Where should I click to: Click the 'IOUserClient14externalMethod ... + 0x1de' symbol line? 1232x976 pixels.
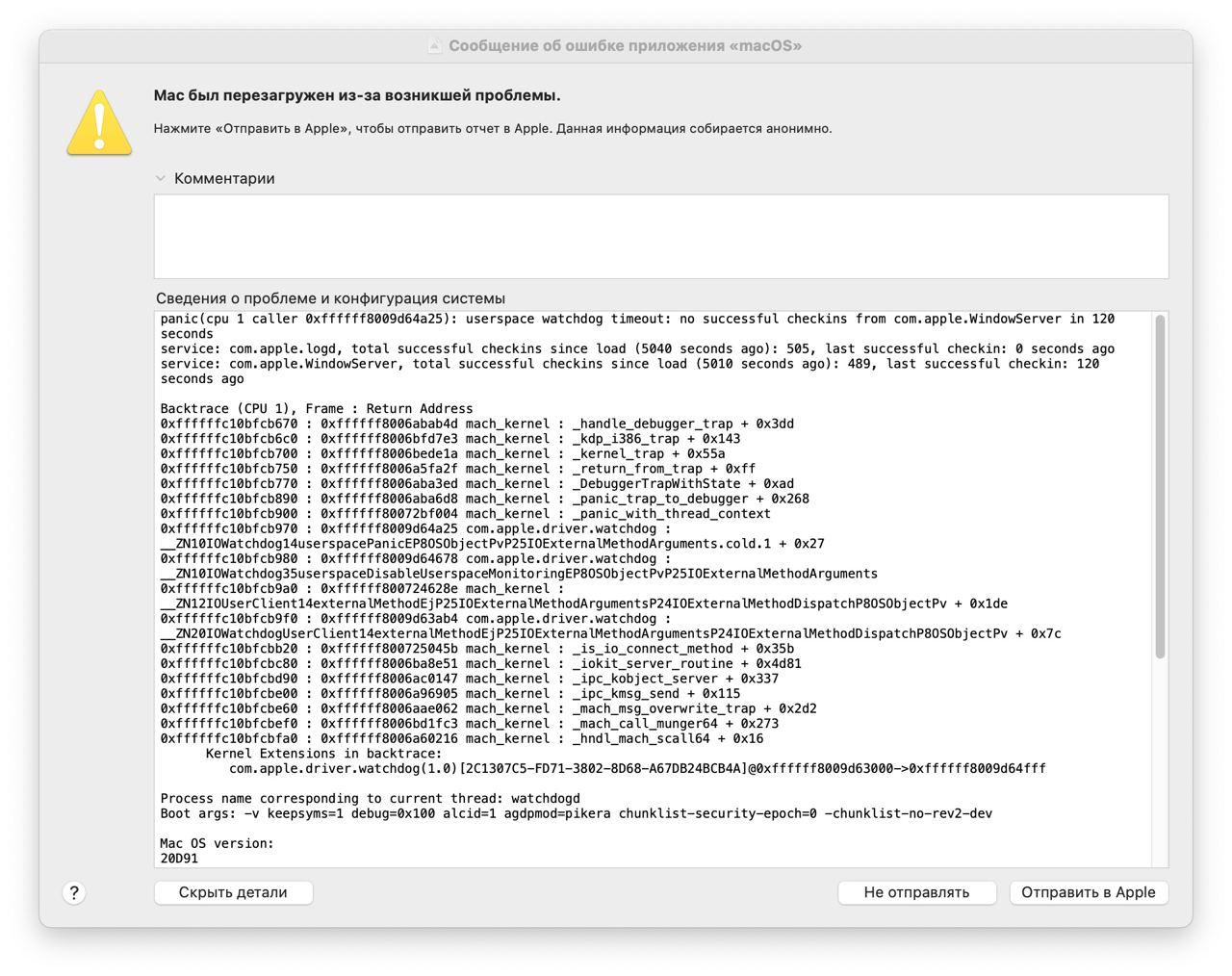pyautogui.click(x=584, y=604)
